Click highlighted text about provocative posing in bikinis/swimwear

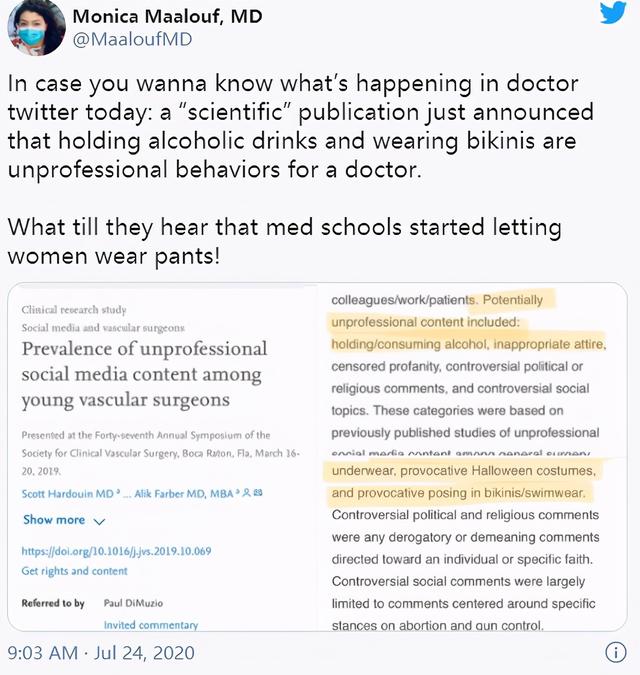pyautogui.click(x=458, y=492)
